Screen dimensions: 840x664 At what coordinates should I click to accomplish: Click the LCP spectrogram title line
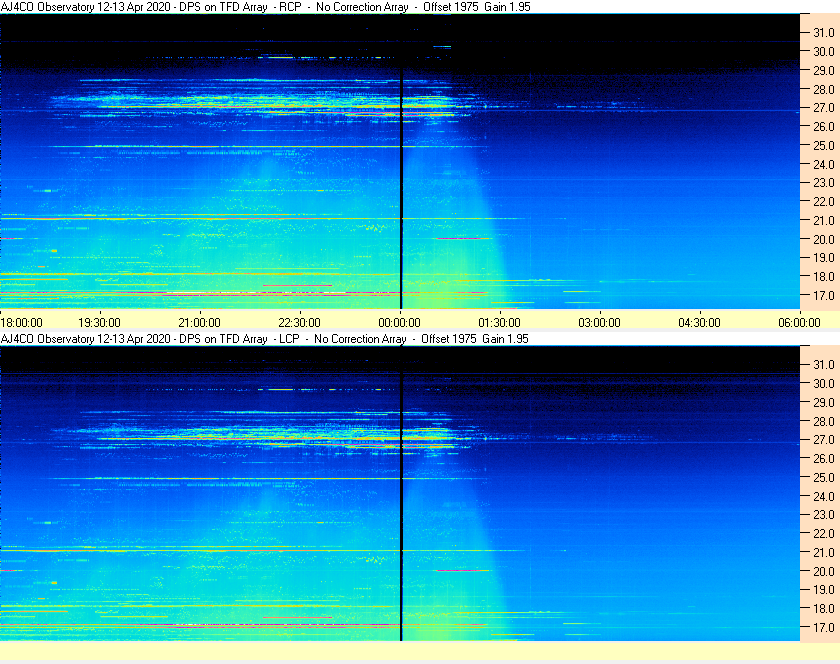(x=265, y=339)
